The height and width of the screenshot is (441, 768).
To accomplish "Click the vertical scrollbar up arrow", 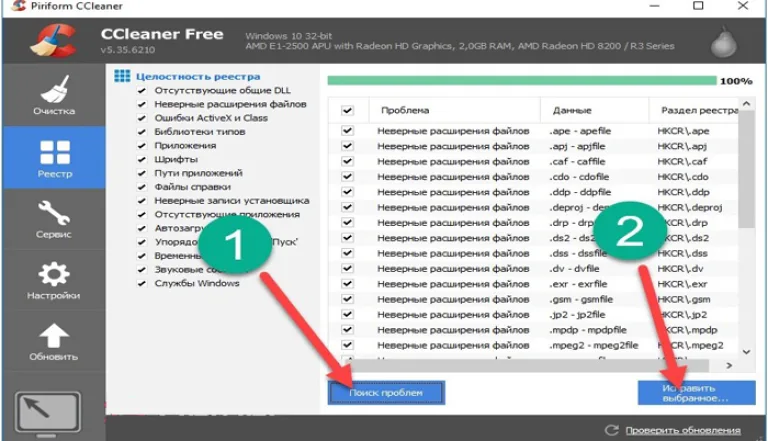I will click(x=746, y=103).
